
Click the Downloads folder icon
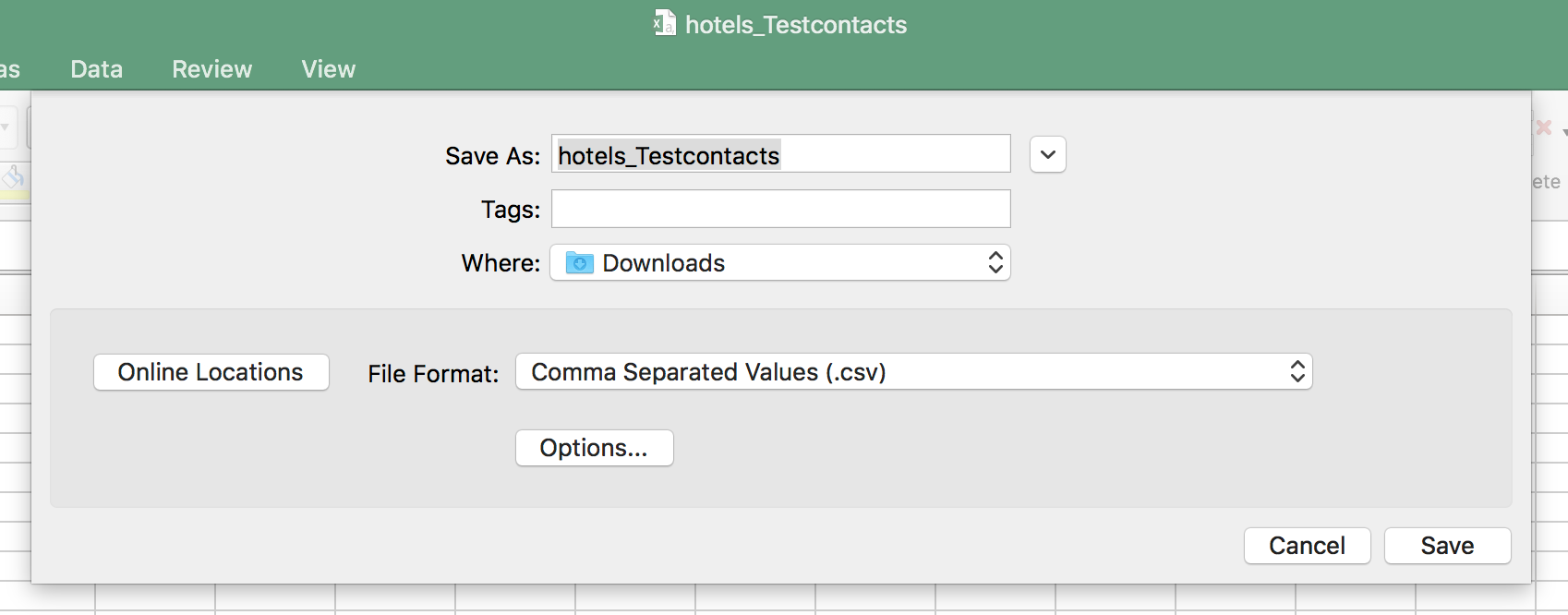coord(579,263)
